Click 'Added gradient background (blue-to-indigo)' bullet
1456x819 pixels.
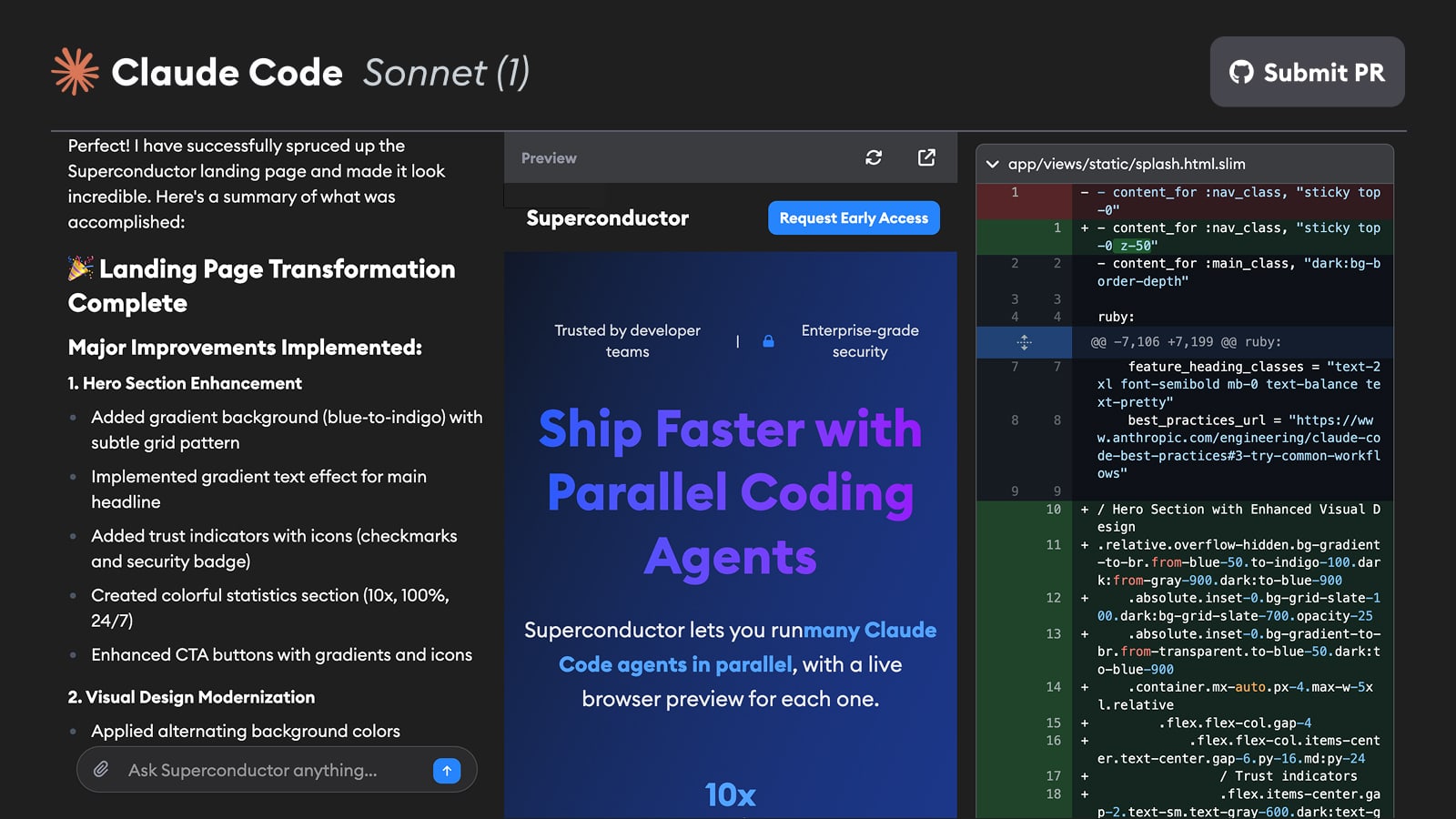pyautogui.click(x=287, y=430)
